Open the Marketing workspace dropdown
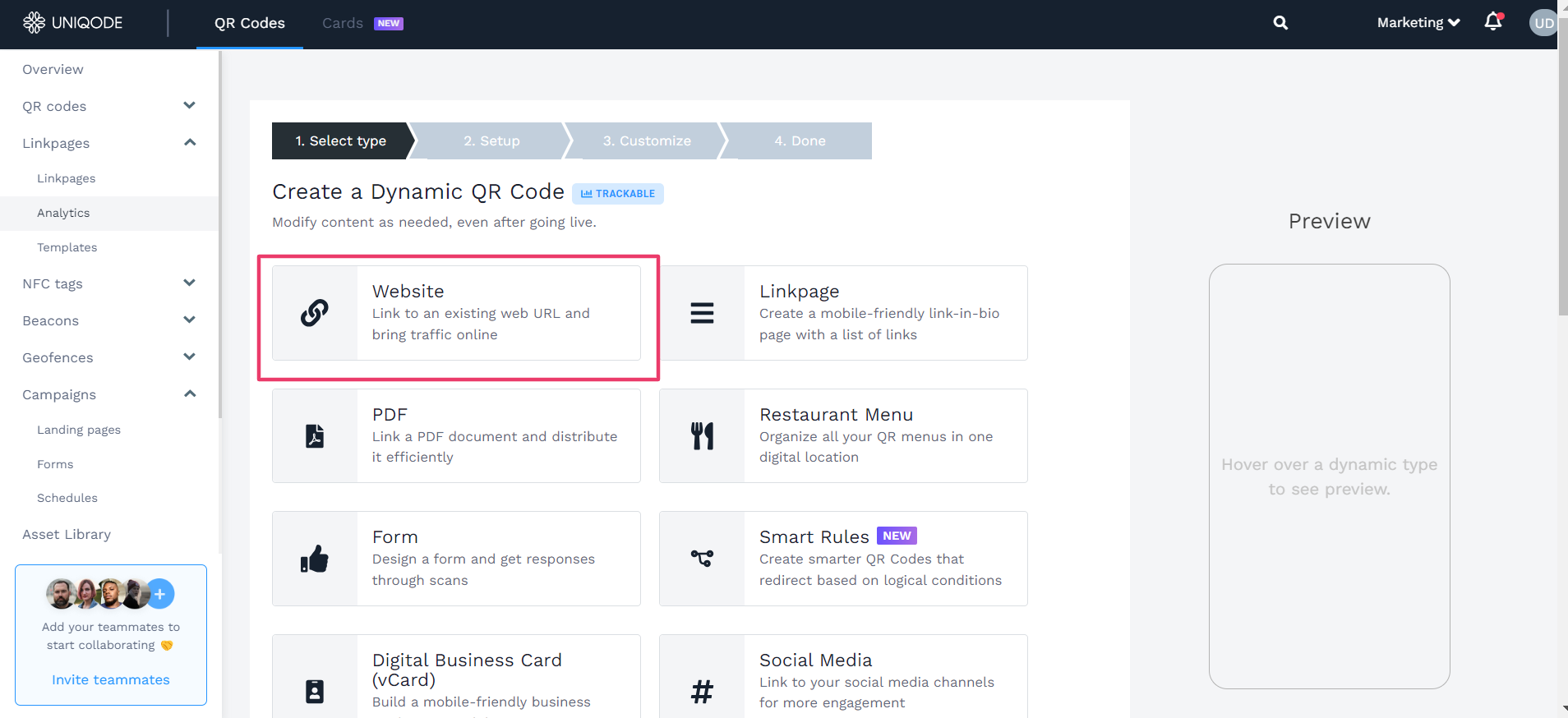1568x718 pixels. (1418, 23)
